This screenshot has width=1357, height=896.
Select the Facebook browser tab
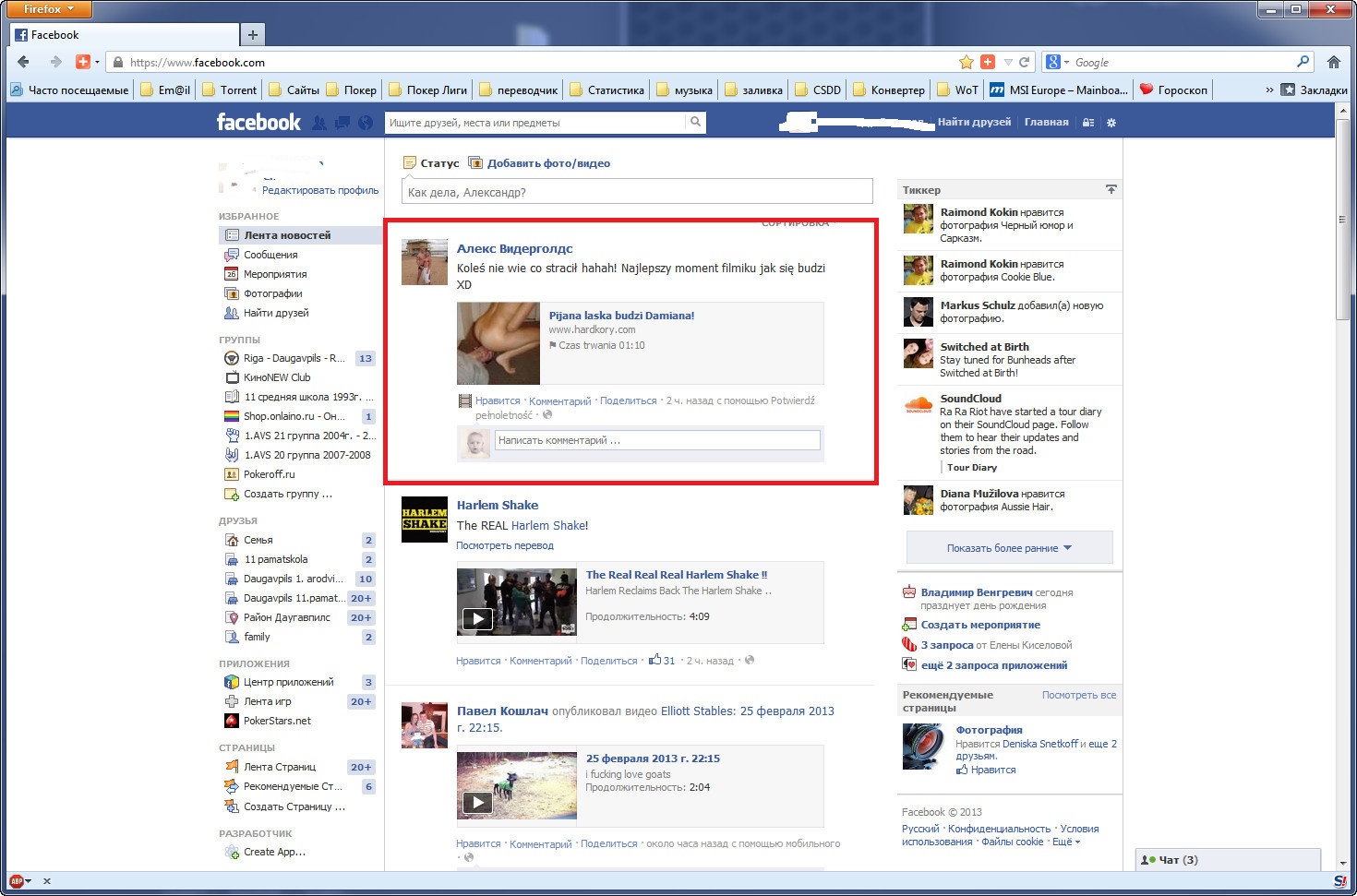coord(125,34)
